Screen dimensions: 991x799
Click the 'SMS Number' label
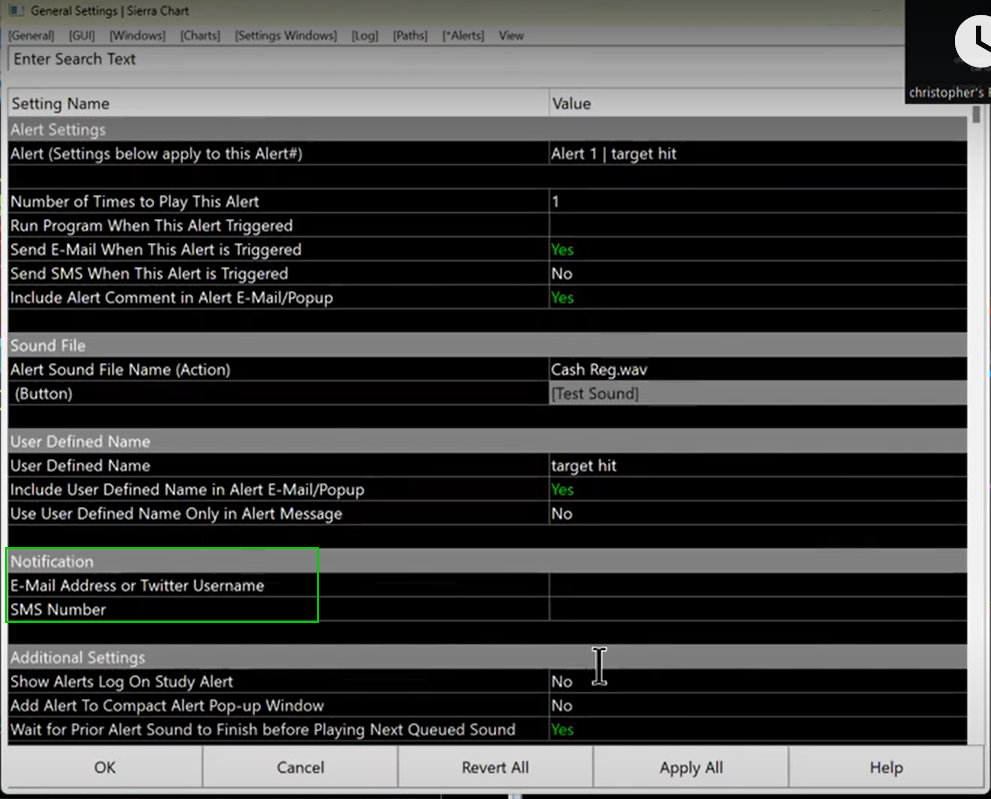[58, 609]
